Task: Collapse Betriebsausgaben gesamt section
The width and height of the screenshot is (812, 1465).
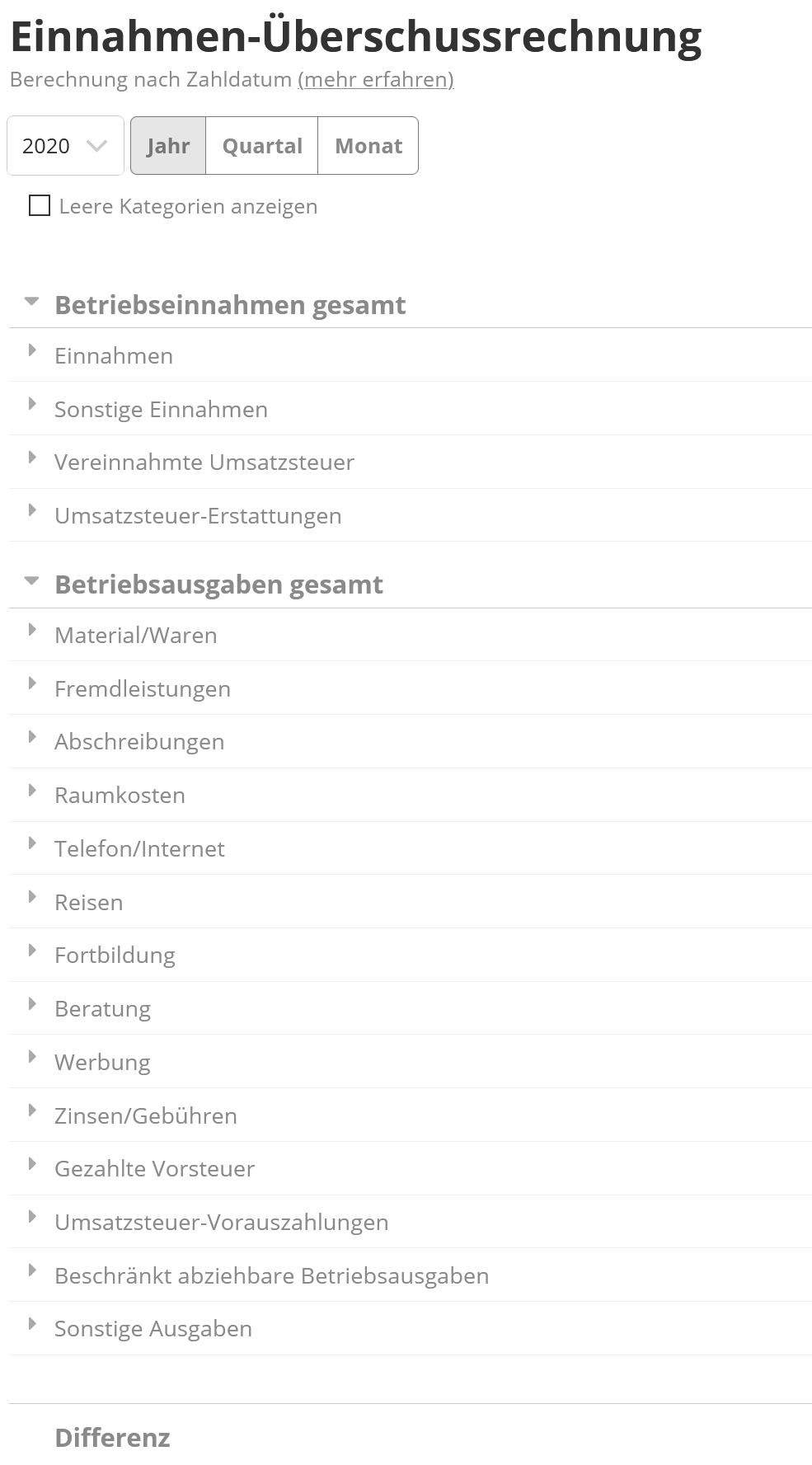Action: point(32,581)
